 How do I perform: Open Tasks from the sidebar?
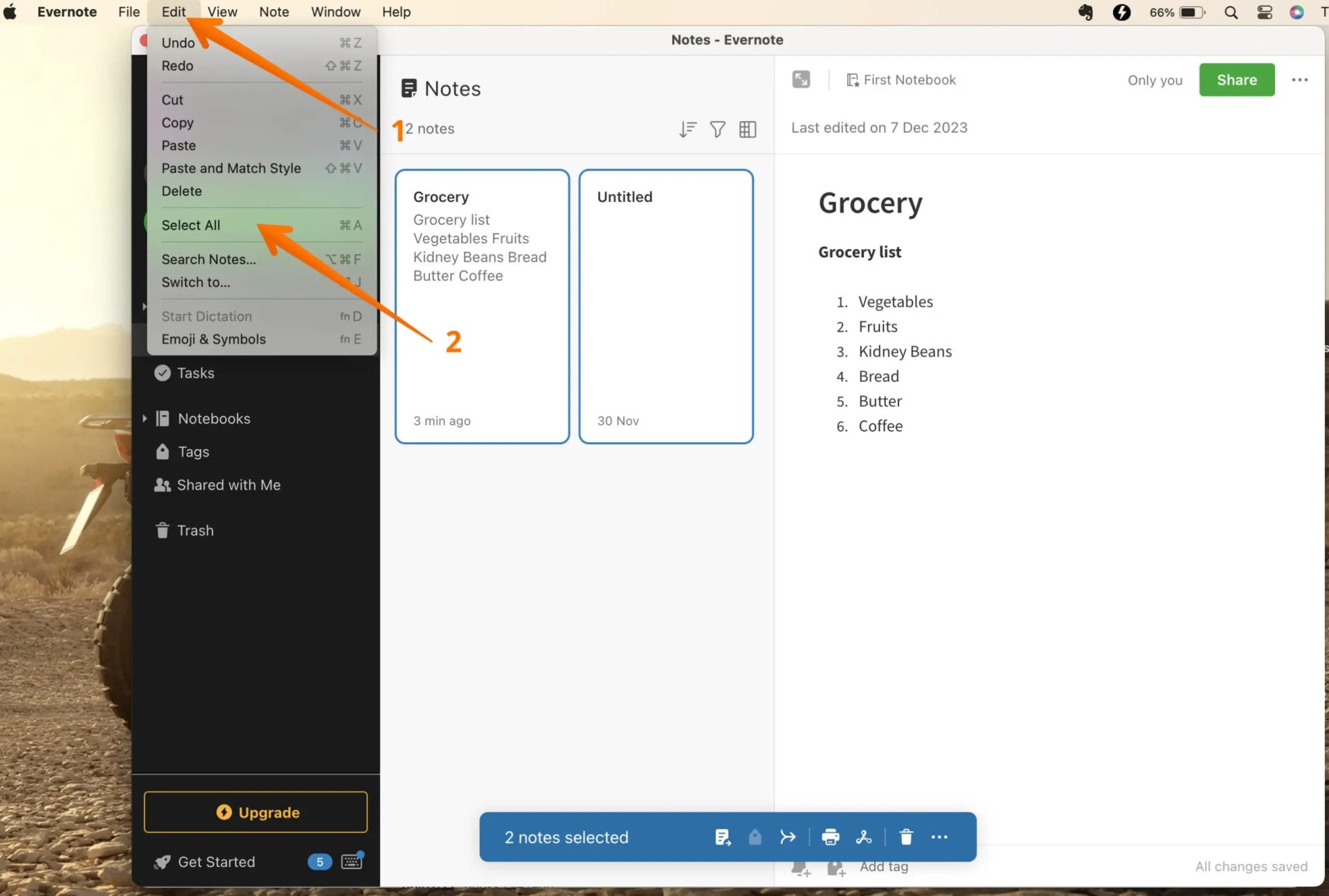(196, 373)
